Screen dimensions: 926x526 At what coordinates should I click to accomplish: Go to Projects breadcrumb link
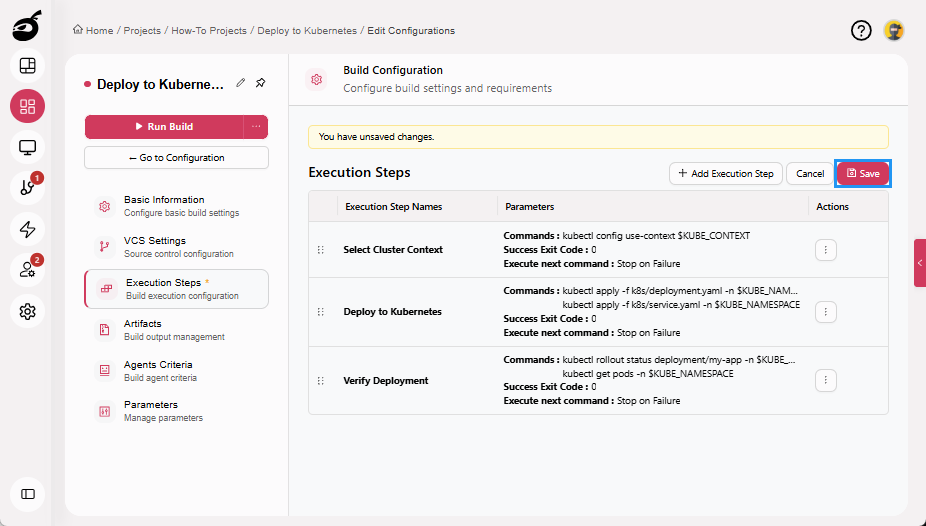[142, 31]
